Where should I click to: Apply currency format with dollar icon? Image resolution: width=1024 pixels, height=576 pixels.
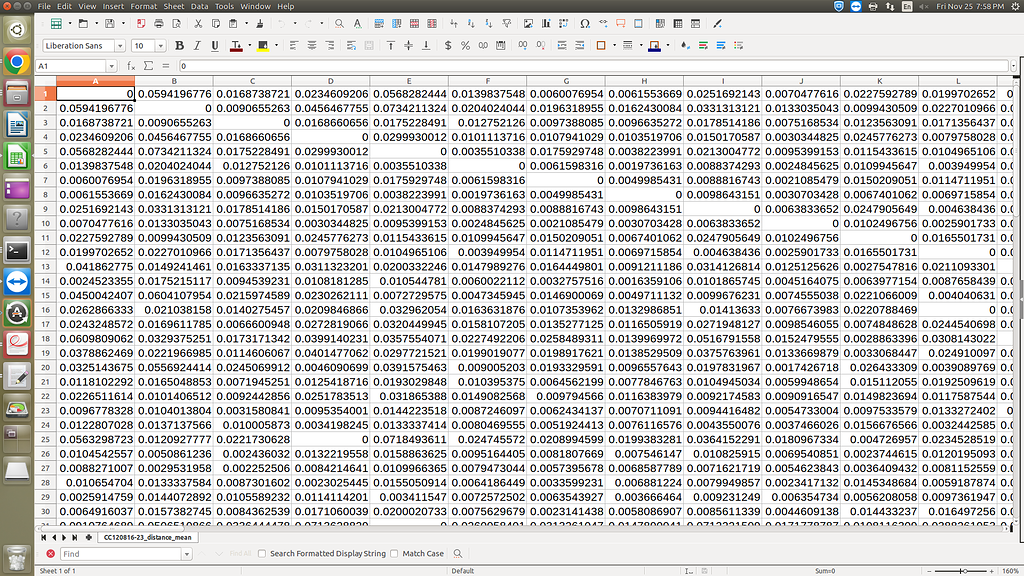click(x=449, y=45)
